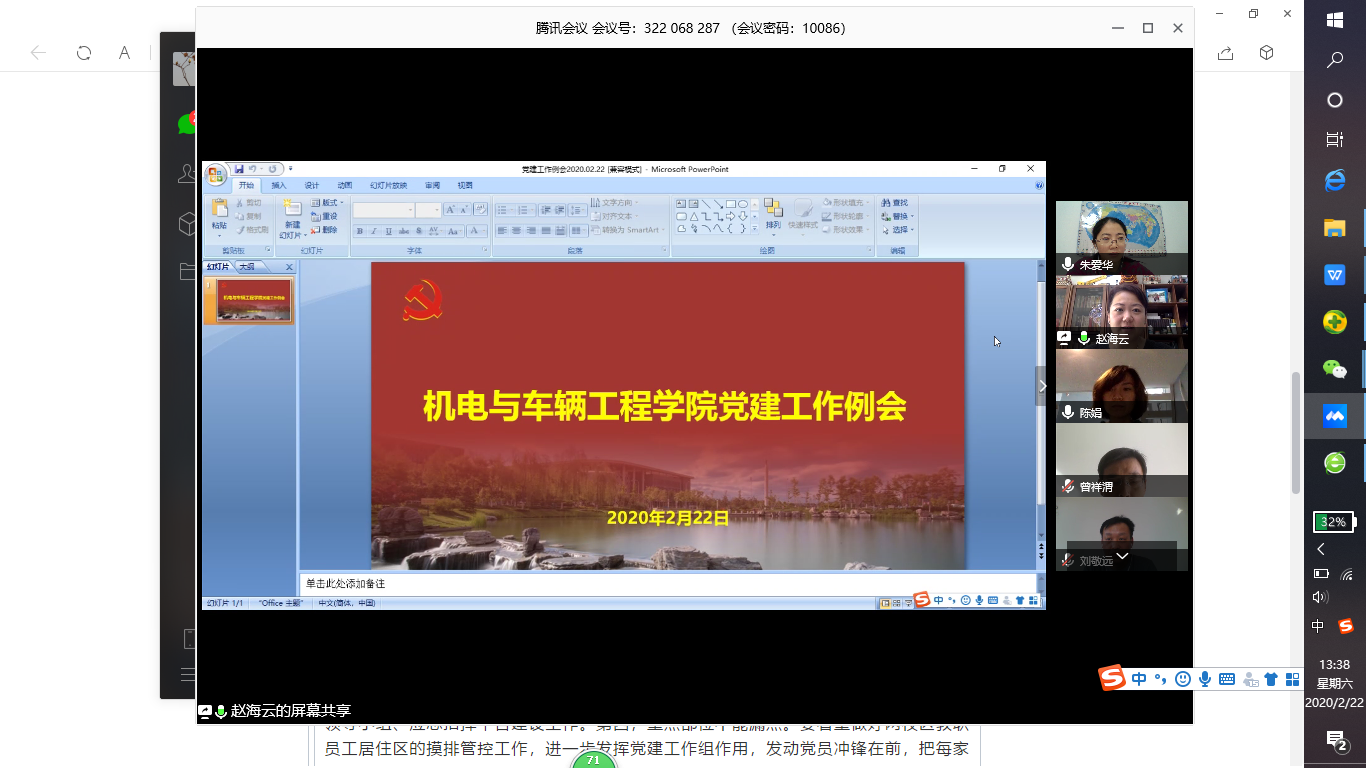
Task: Switch to the Insert (插入) ribbon tab
Action: click(279, 185)
